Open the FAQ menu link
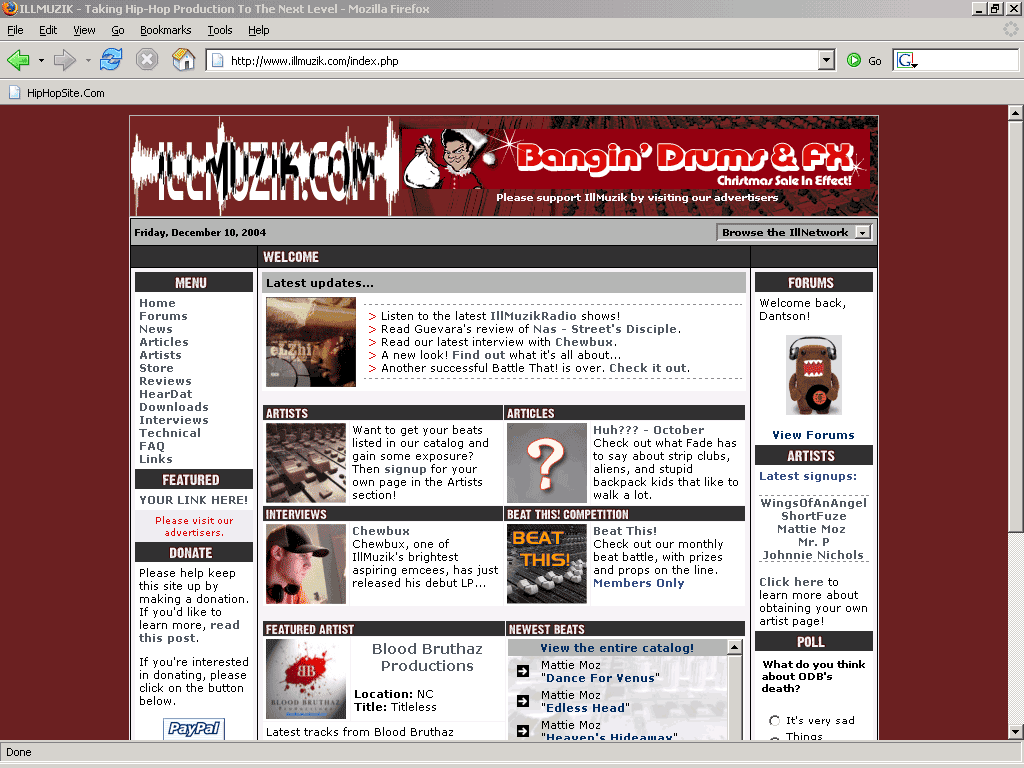The width and height of the screenshot is (1024, 768). (152, 446)
